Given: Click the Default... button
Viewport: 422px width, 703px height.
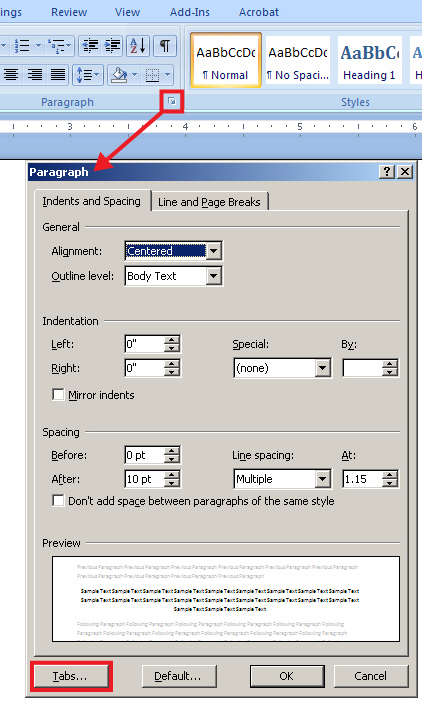Looking at the screenshot, I should [x=179, y=676].
